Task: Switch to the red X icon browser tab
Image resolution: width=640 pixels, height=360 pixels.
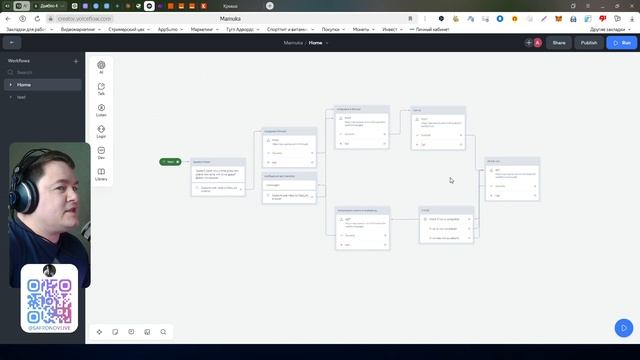Action: [x=203, y=6]
